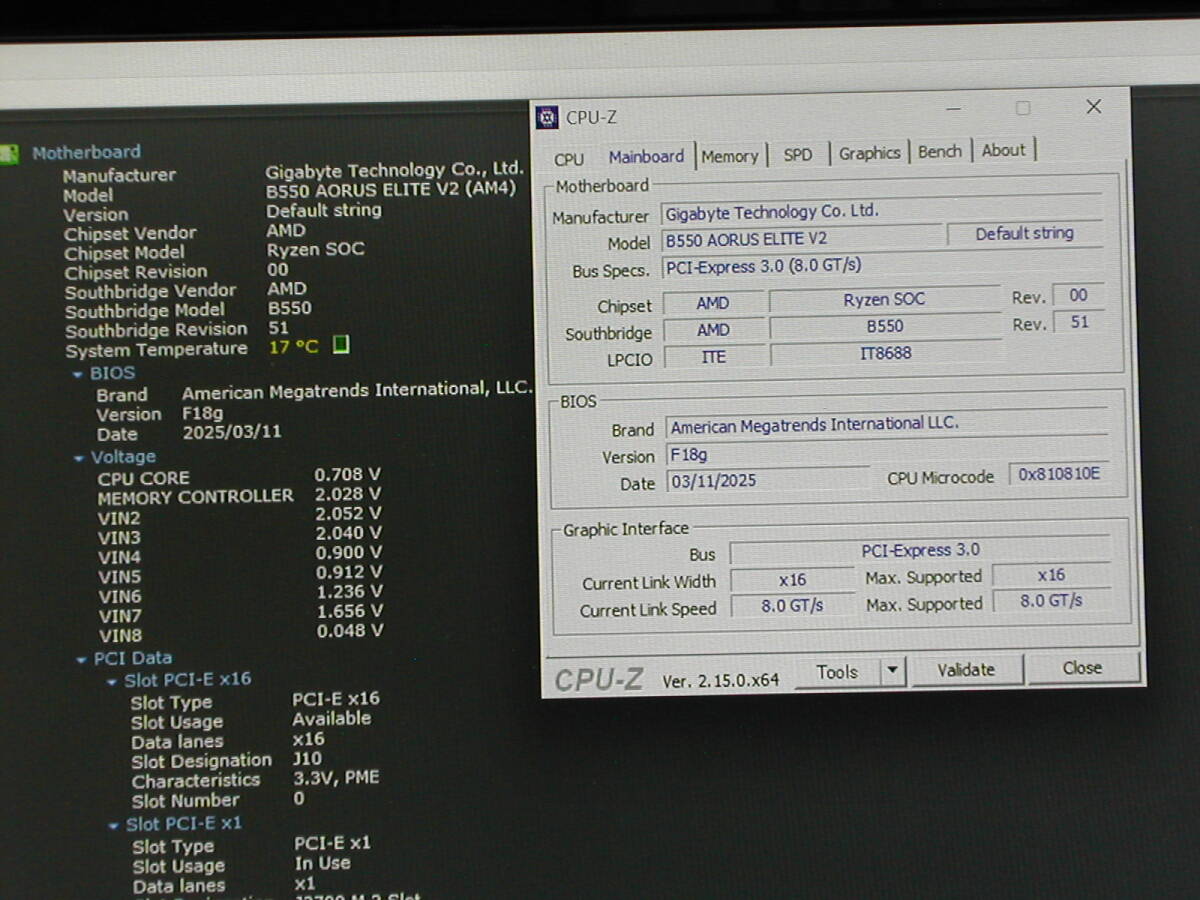Click the CPU-Z Model field B550 AORUS ELITE V2
The width and height of the screenshot is (1200, 900).
pos(802,239)
